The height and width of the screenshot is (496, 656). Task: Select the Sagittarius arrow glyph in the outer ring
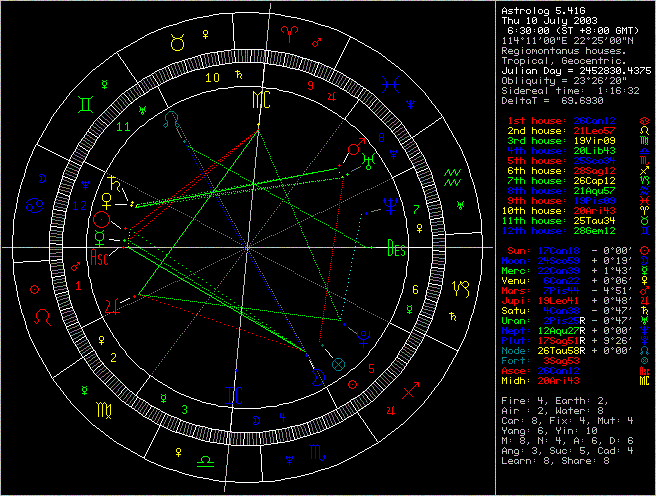[410, 387]
